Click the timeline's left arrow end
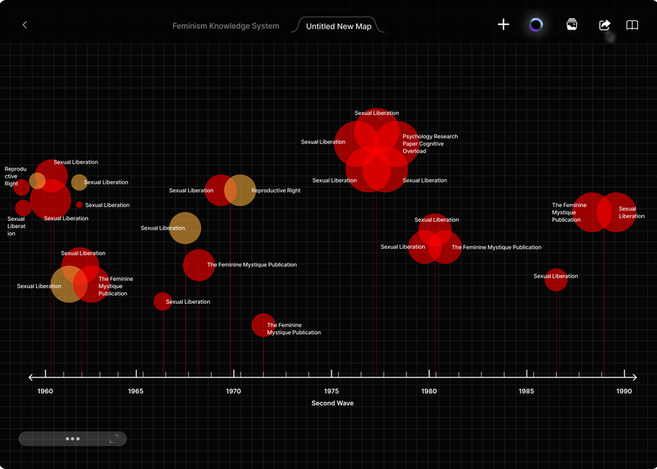This screenshot has width=657, height=469. pos(31,377)
